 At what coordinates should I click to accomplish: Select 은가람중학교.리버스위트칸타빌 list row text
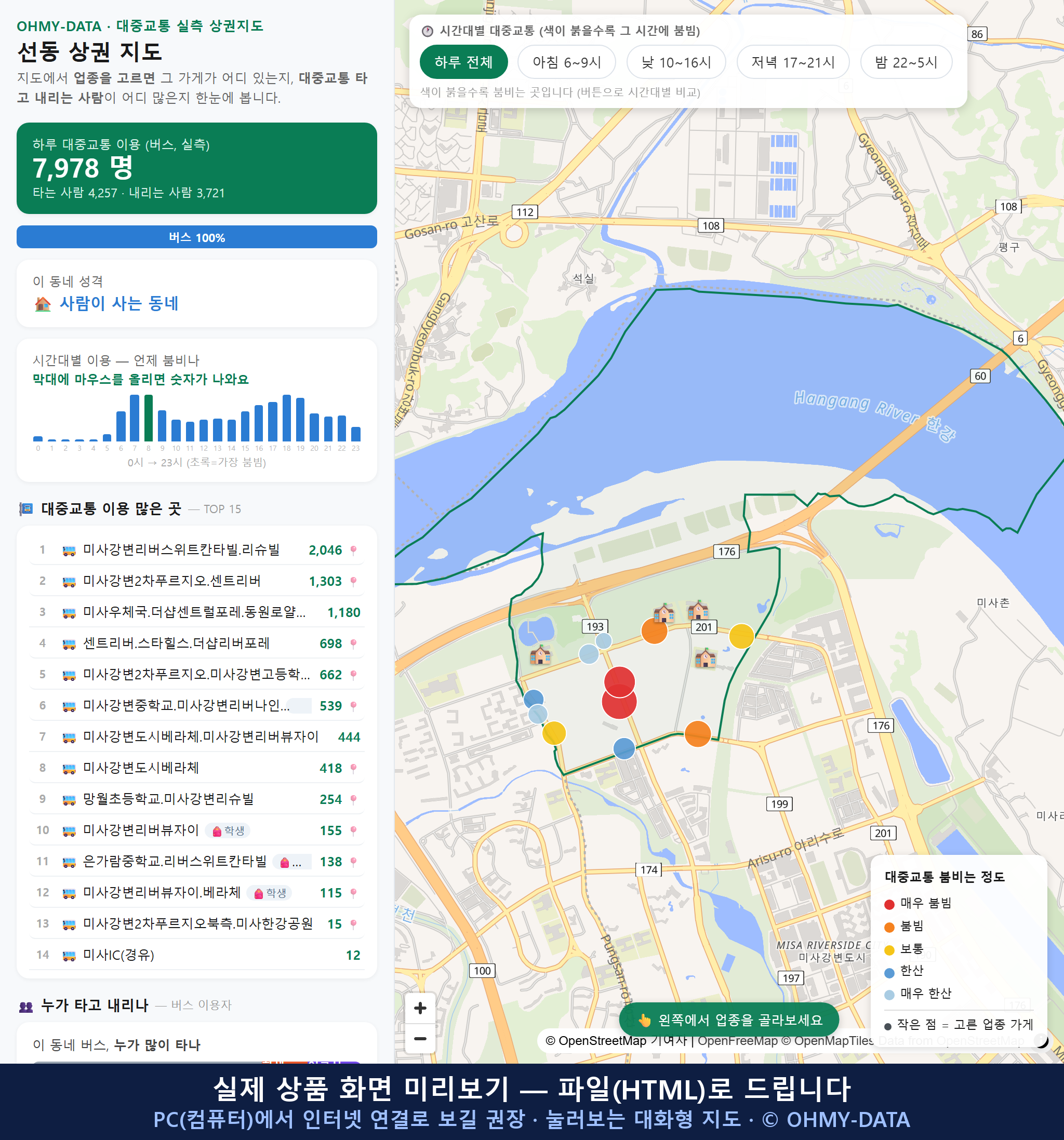(175, 861)
